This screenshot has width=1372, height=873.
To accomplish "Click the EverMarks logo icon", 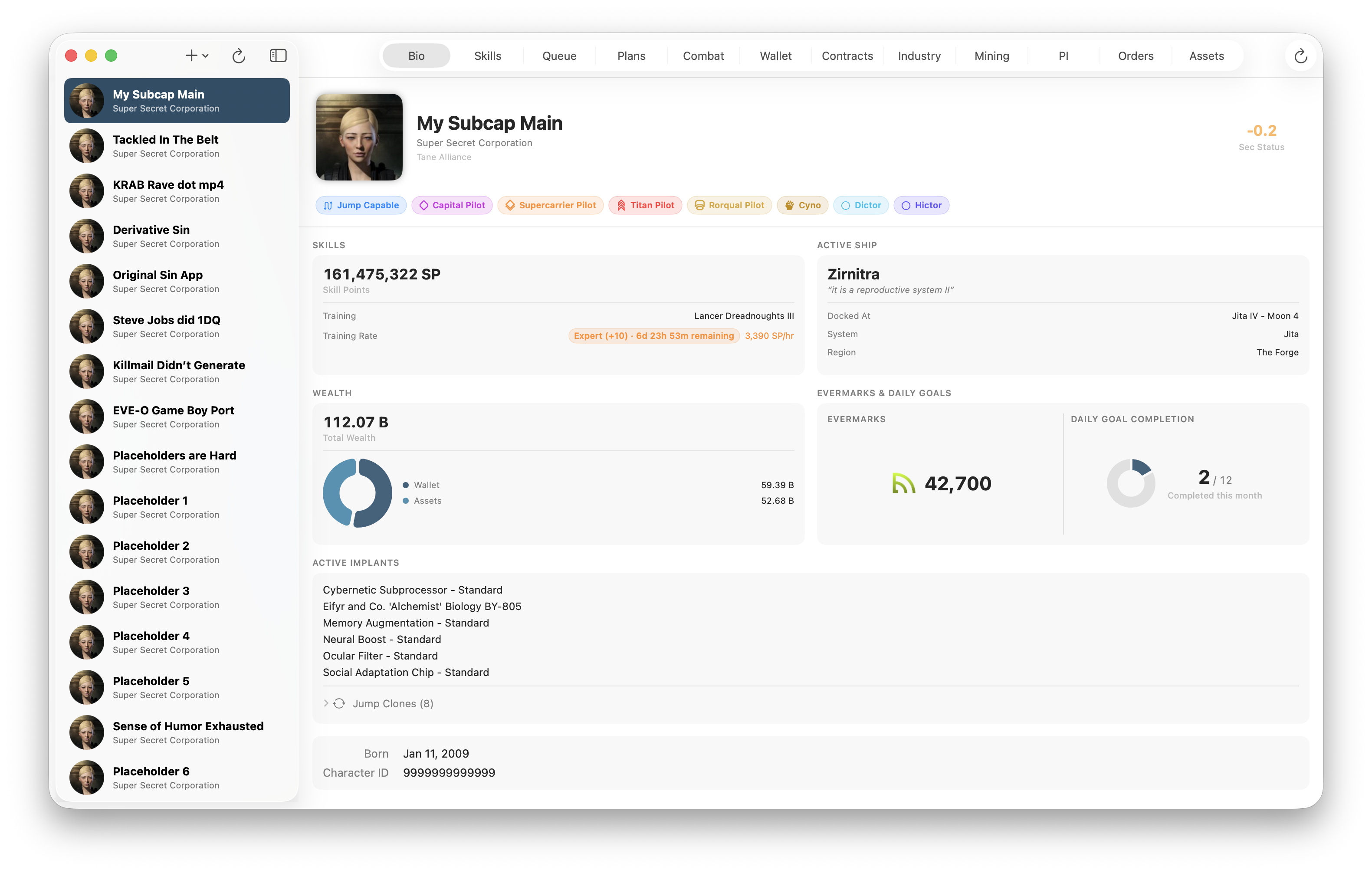I will (903, 483).
